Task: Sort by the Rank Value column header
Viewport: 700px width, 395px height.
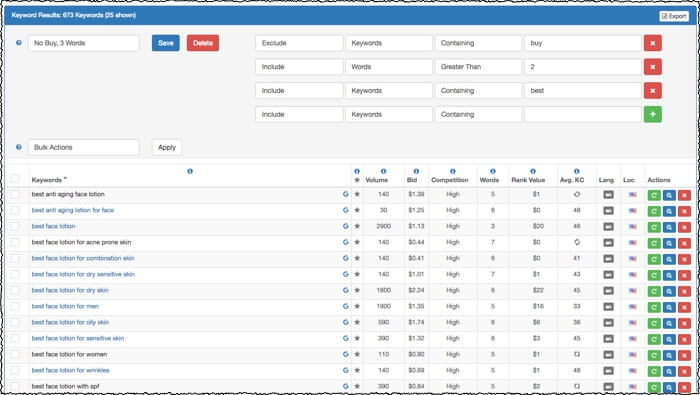Action: pos(528,180)
